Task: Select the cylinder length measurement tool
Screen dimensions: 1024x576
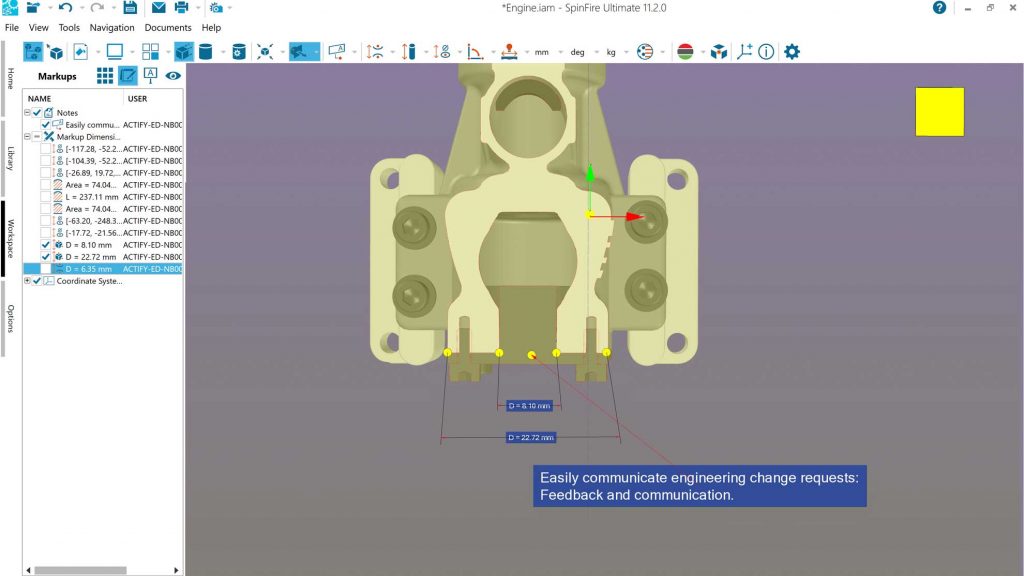Action: 408,52
